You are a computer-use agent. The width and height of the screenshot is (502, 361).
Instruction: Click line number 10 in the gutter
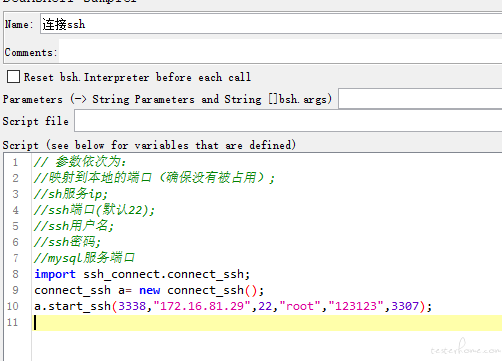(13, 306)
